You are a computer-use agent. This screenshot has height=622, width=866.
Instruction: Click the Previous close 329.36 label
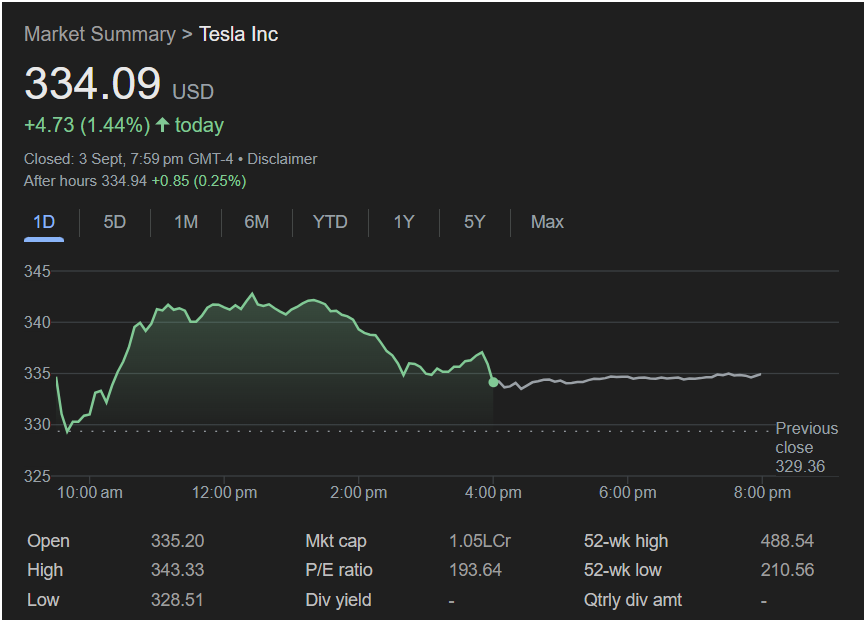(806, 447)
